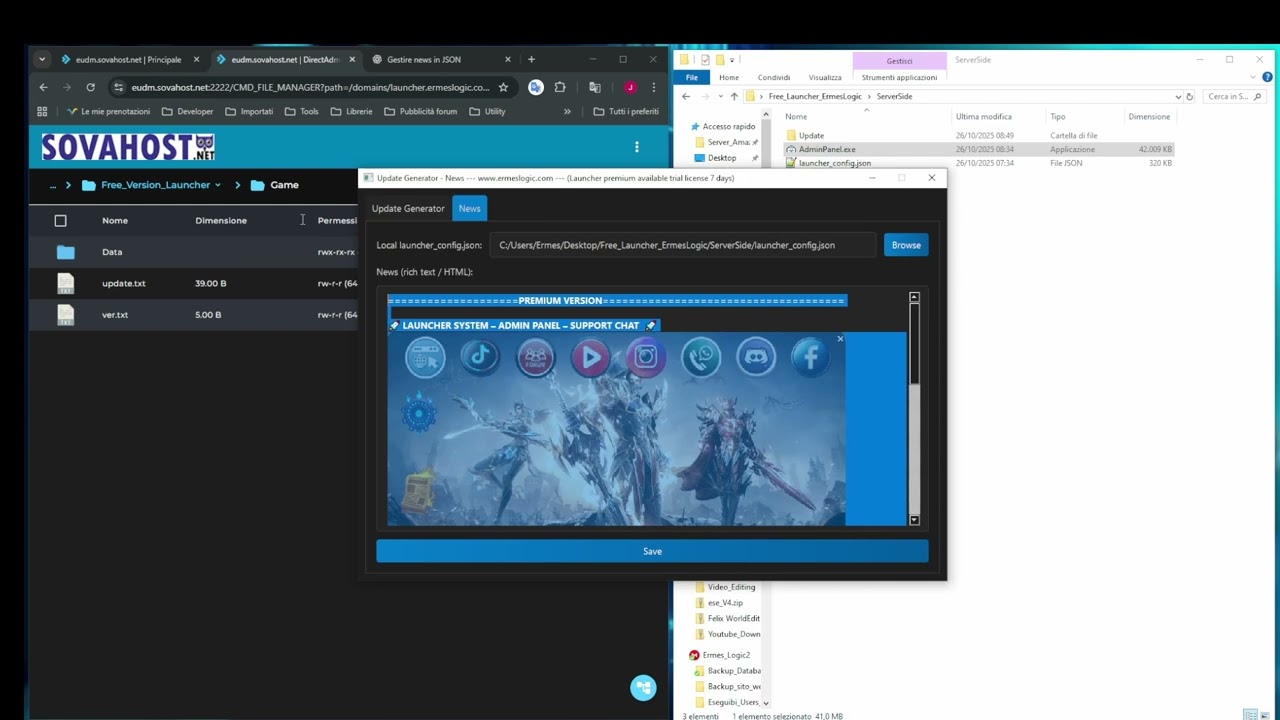Select the News tab
The width and height of the screenshot is (1280, 720).
(x=469, y=208)
